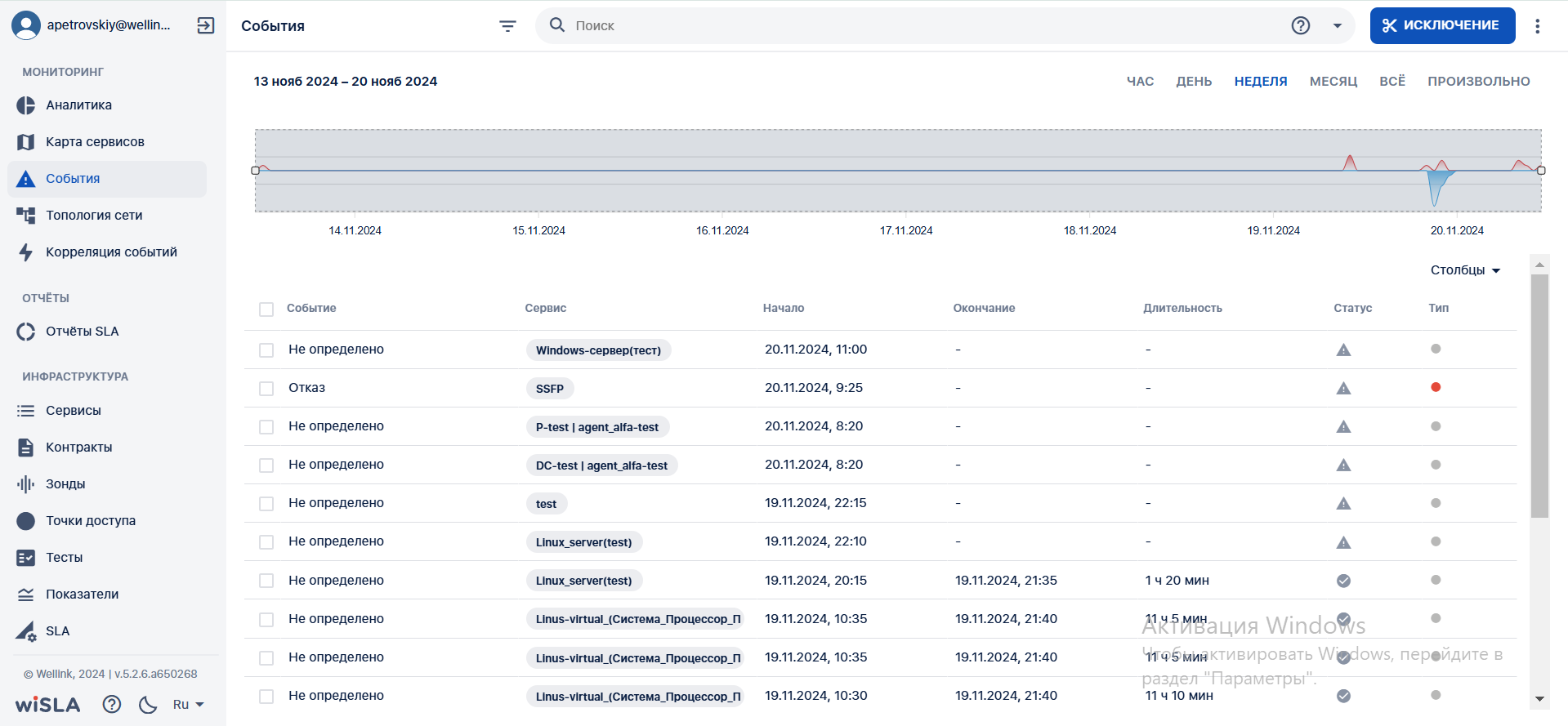Viewport: 1568px width, 726px height.
Task: Switch period to ЧАС
Action: point(1140,82)
